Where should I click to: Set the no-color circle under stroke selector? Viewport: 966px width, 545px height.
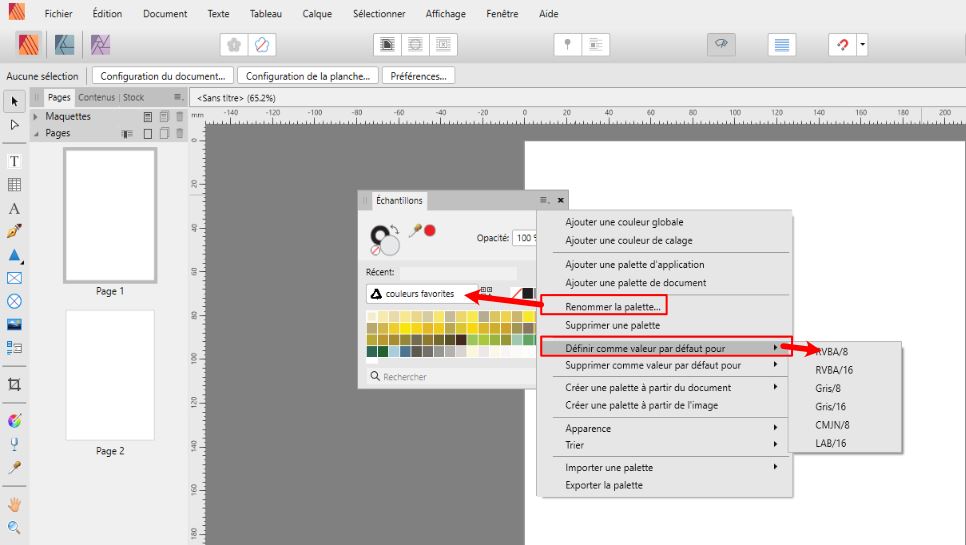(375, 251)
